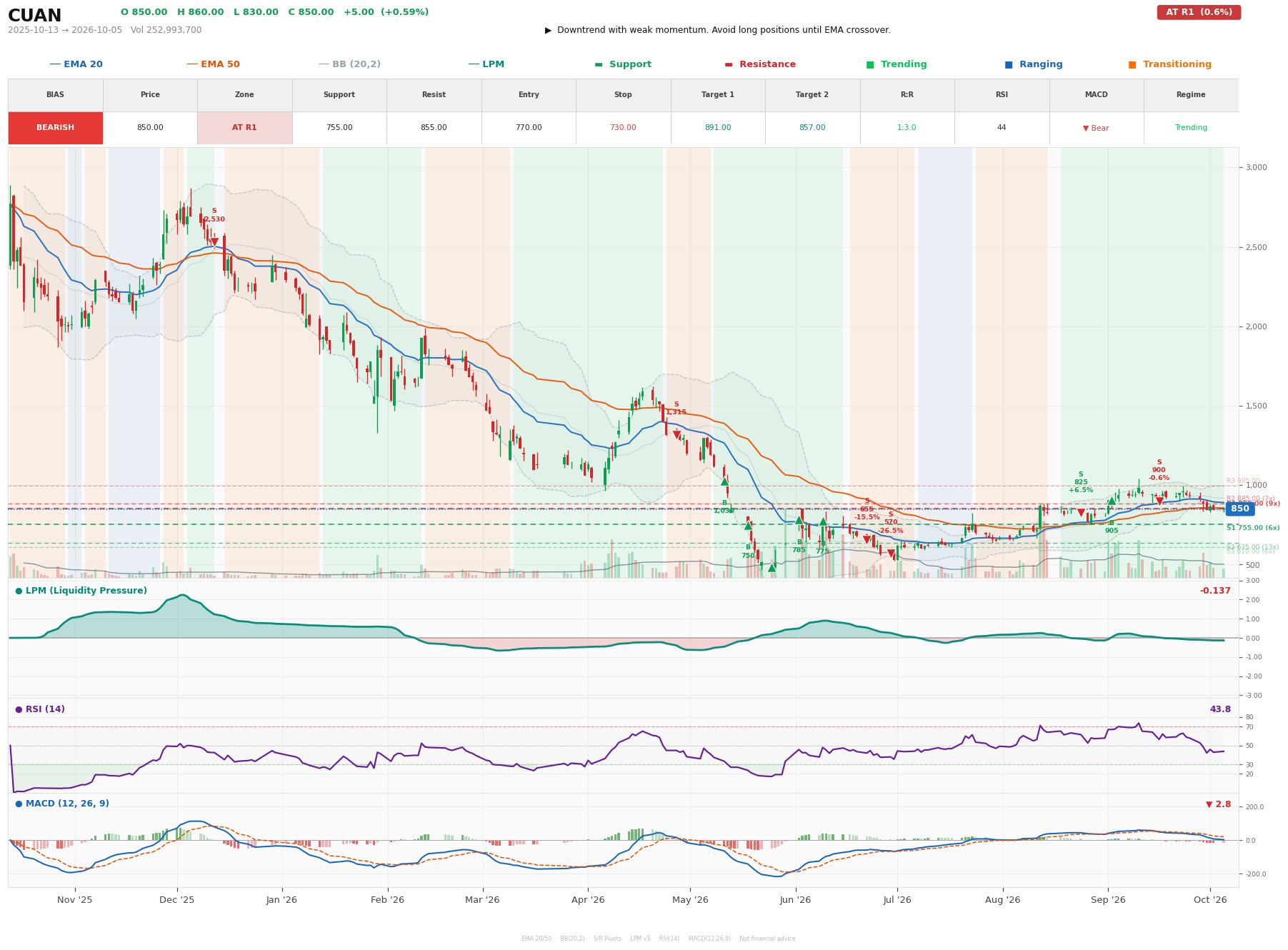Viewport: 1288px width, 950px height.
Task: Click the sell marker labeled S 2,530
Action: click(214, 241)
